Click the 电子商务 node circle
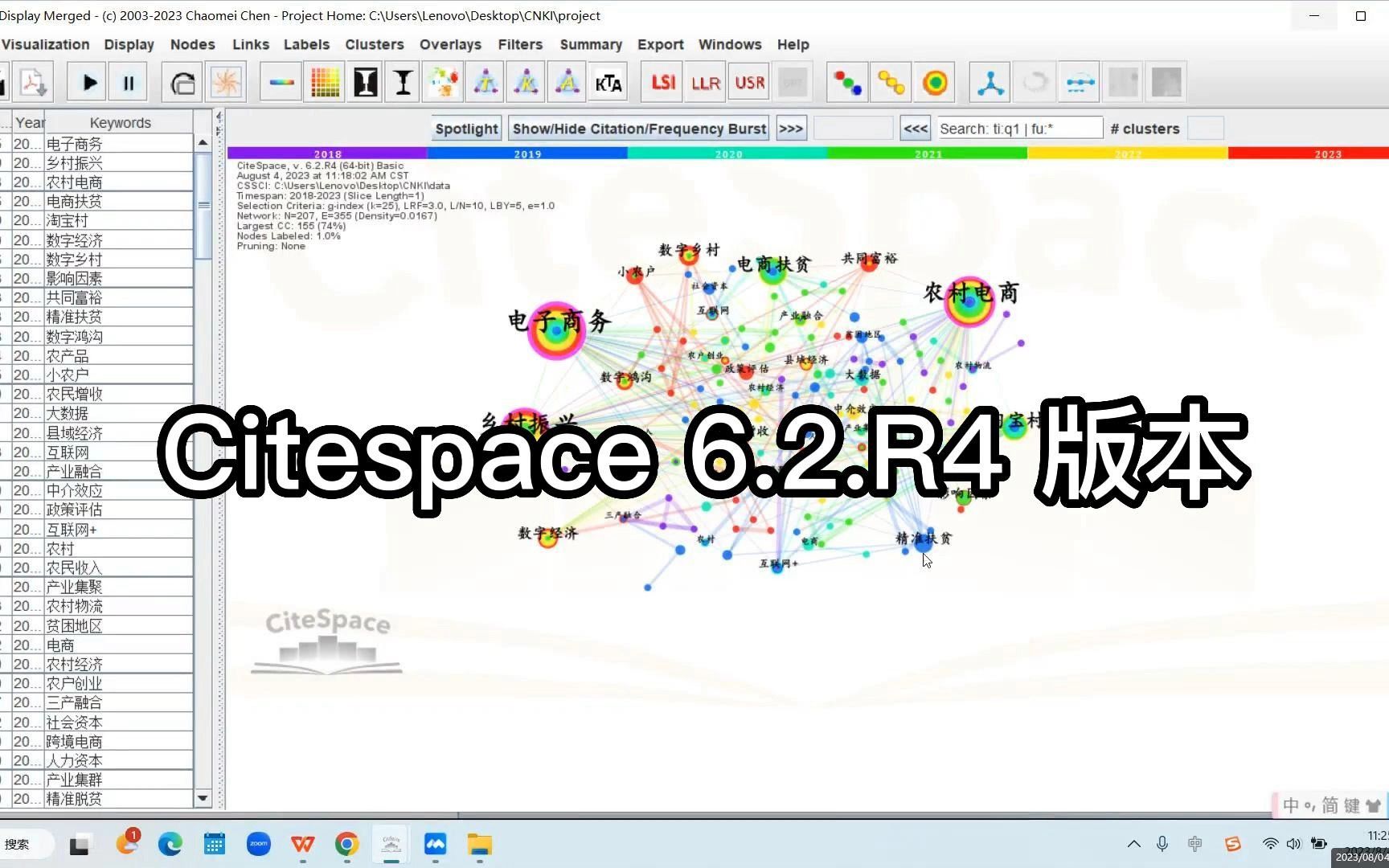 (x=556, y=330)
